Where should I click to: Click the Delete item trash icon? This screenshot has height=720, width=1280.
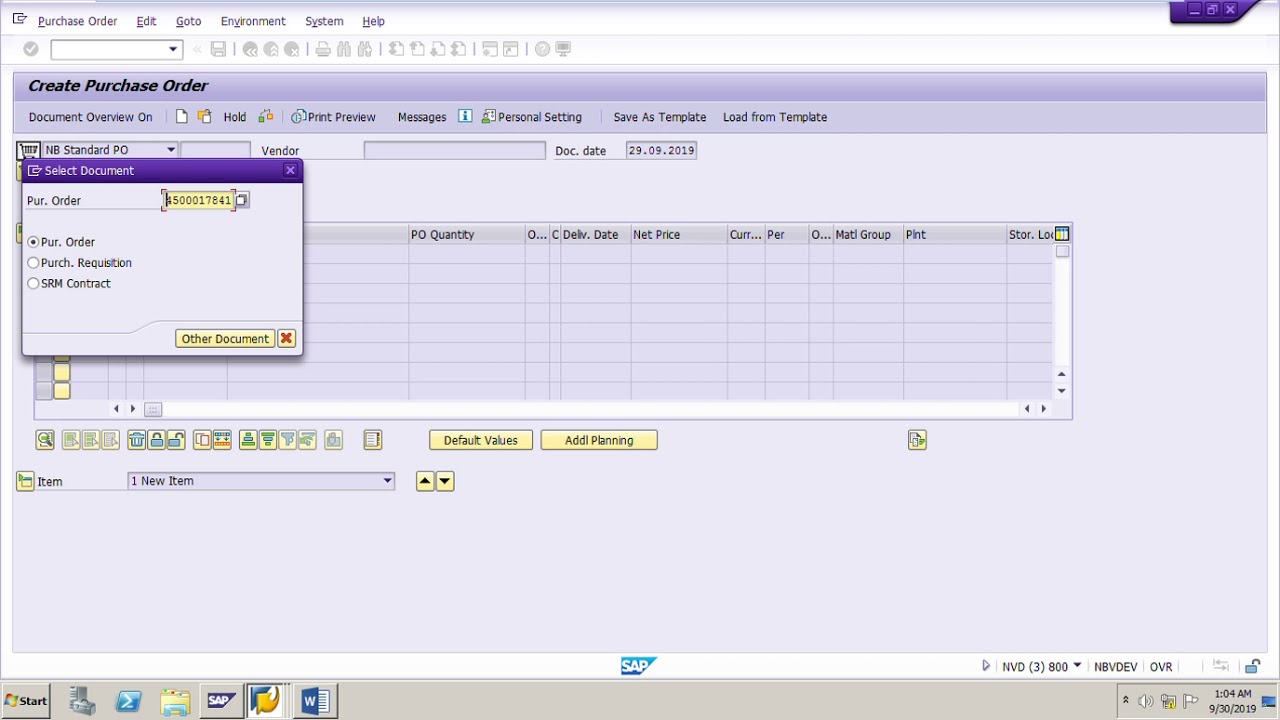pos(136,440)
